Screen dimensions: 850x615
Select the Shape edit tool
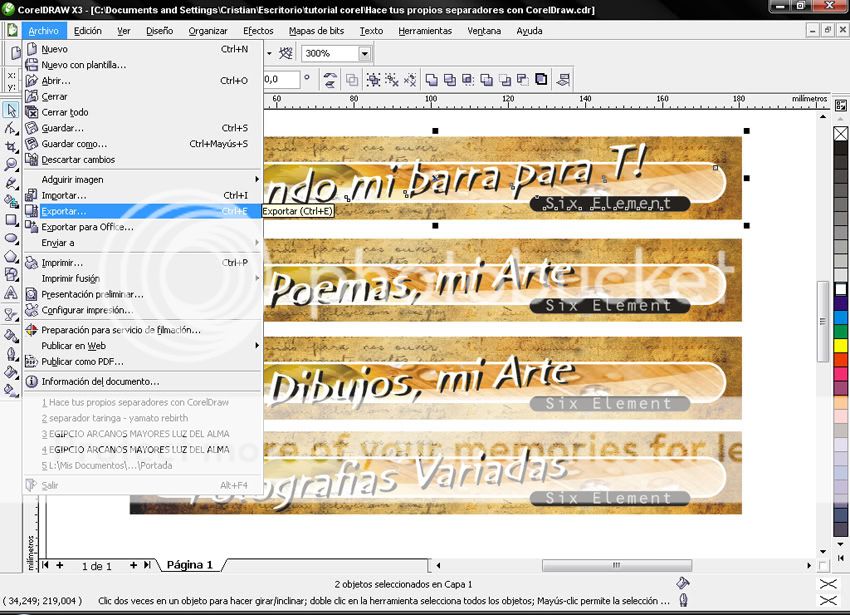tap(11, 129)
